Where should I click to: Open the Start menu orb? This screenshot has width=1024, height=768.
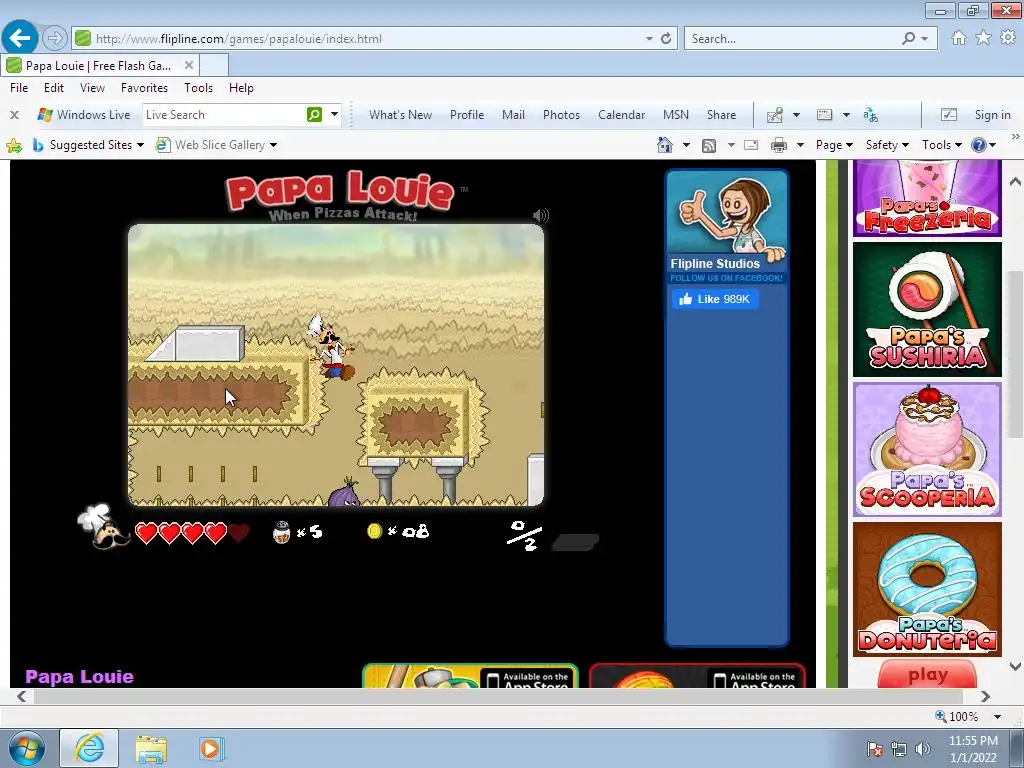pyautogui.click(x=27, y=748)
